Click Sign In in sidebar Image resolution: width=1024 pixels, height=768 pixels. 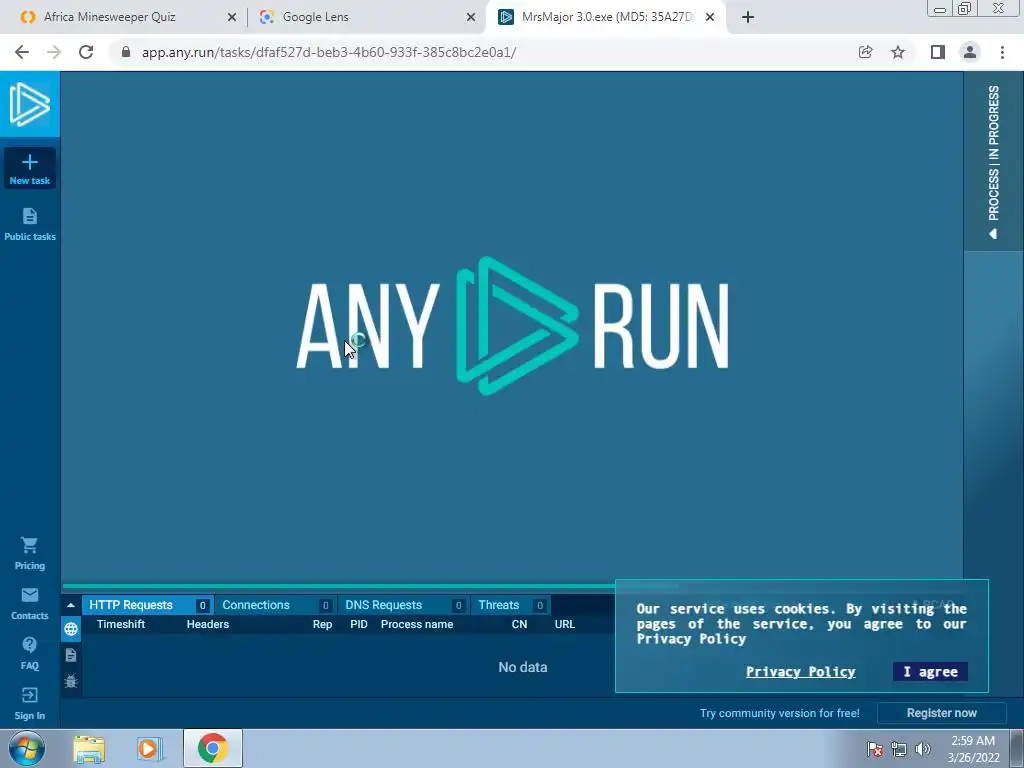[29, 704]
